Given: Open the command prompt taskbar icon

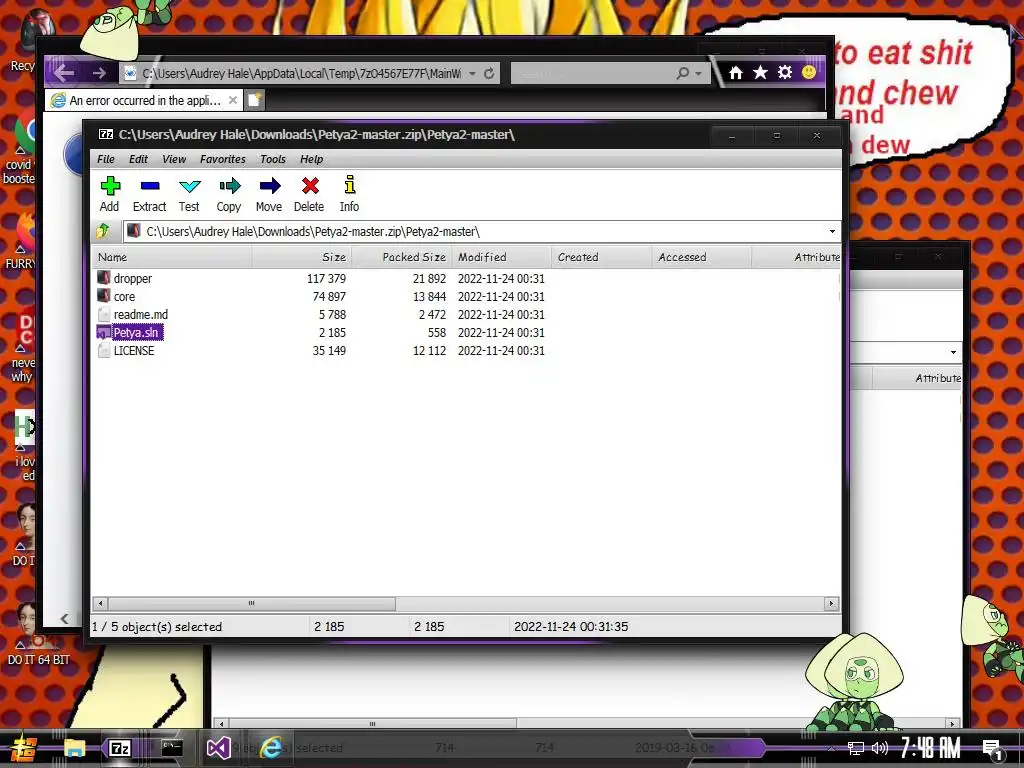Looking at the screenshot, I should (x=172, y=748).
